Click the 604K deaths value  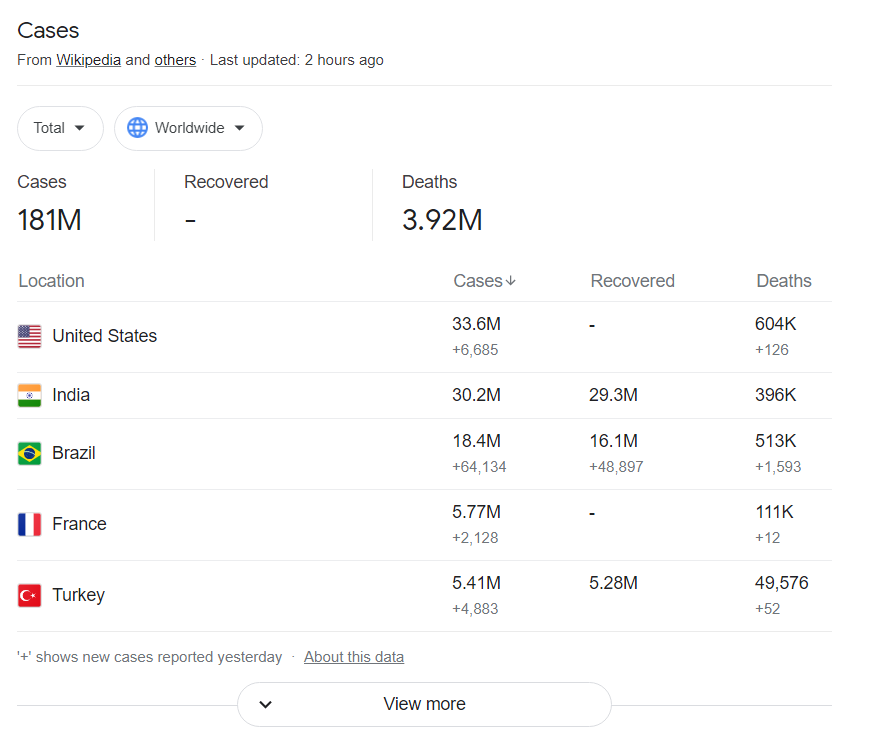point(775,324)
